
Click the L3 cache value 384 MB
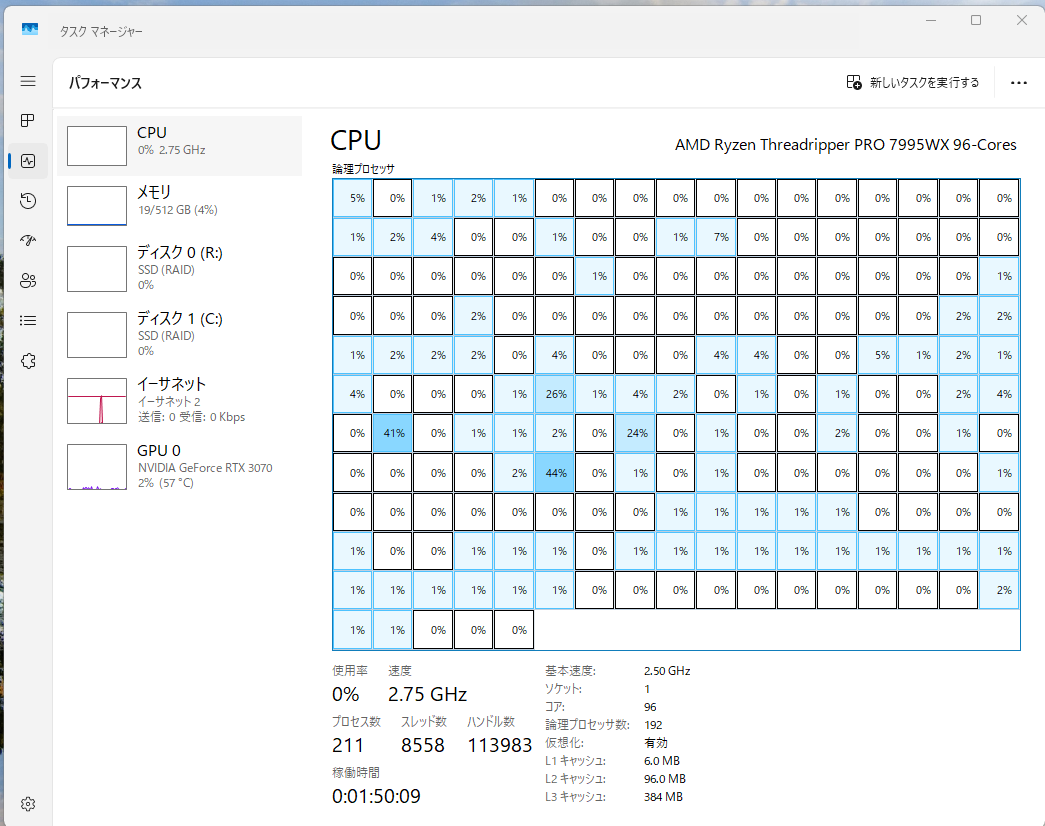click(x=663, y=797)
